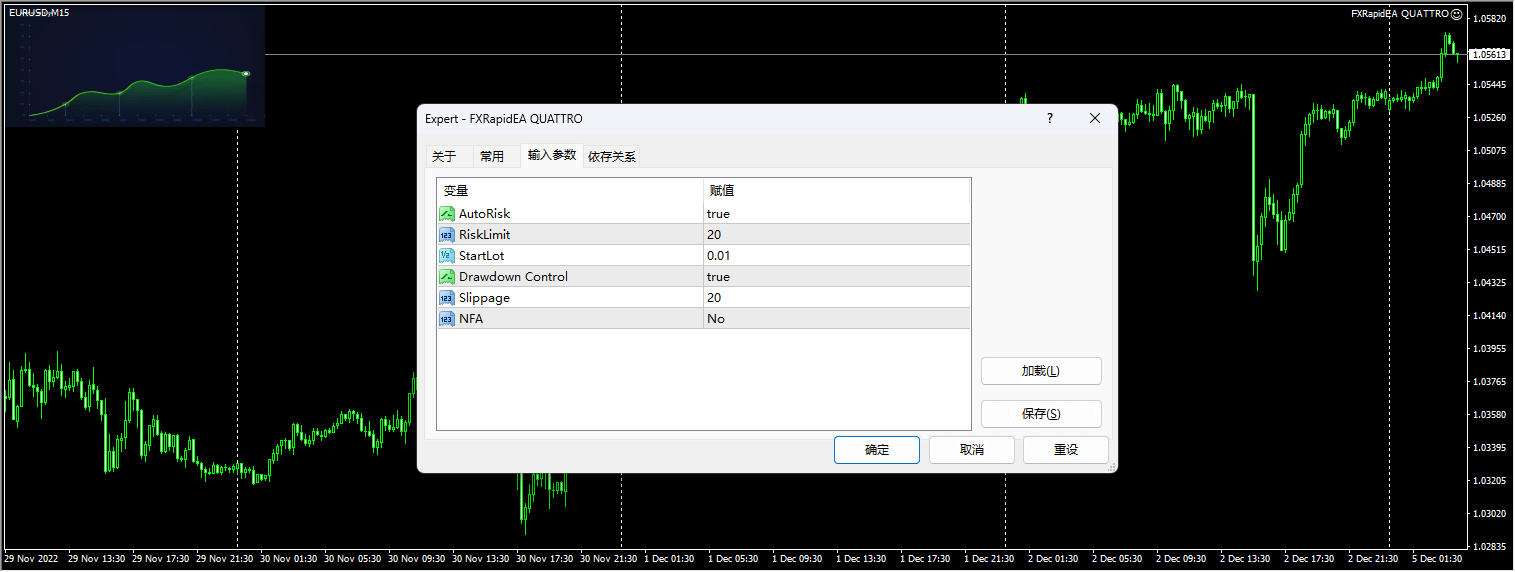This screenshot has width=1515, height=572.
Task: Select the Slippage value cell
Action: [836, 298]
